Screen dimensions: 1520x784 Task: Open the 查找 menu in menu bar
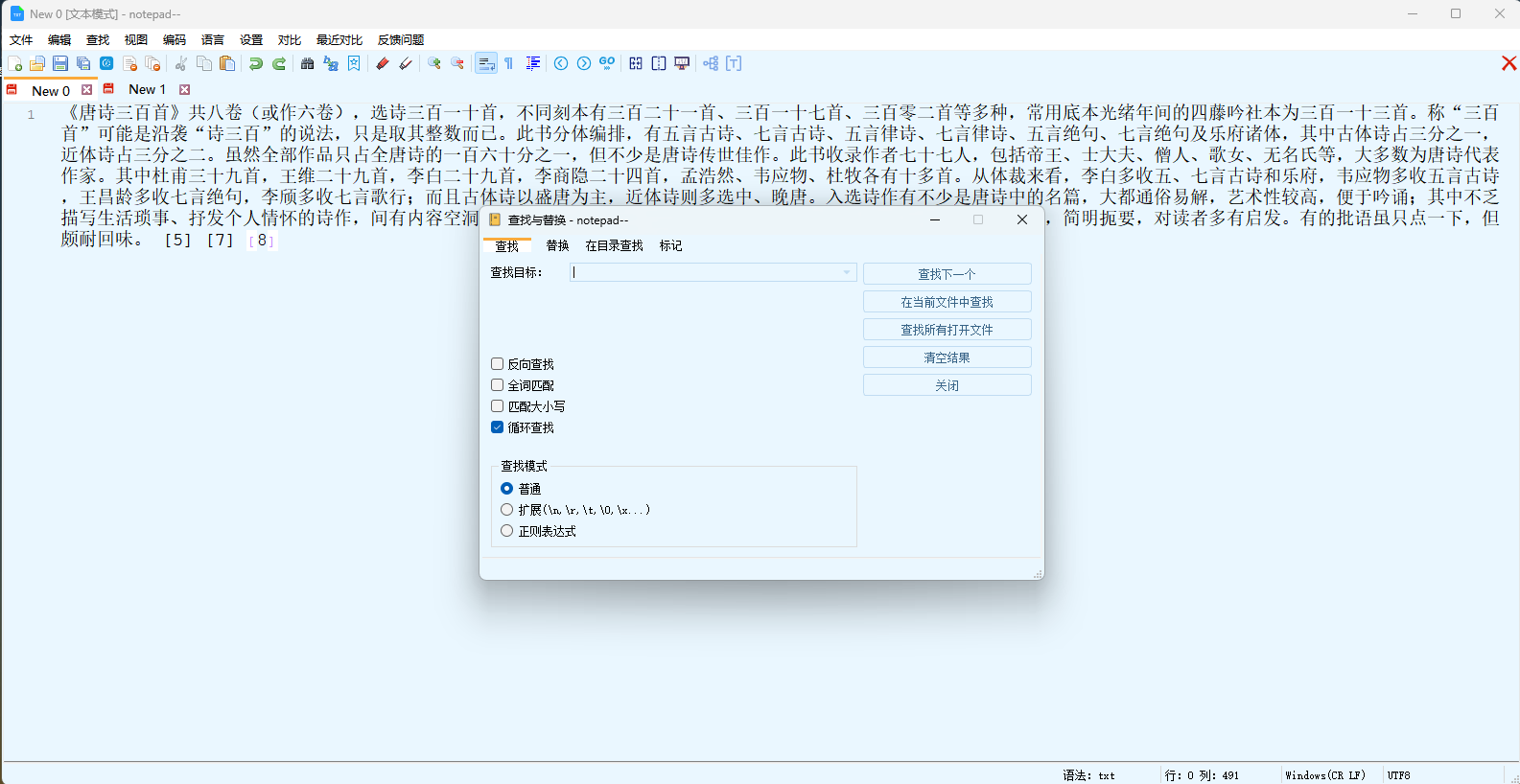98,40
